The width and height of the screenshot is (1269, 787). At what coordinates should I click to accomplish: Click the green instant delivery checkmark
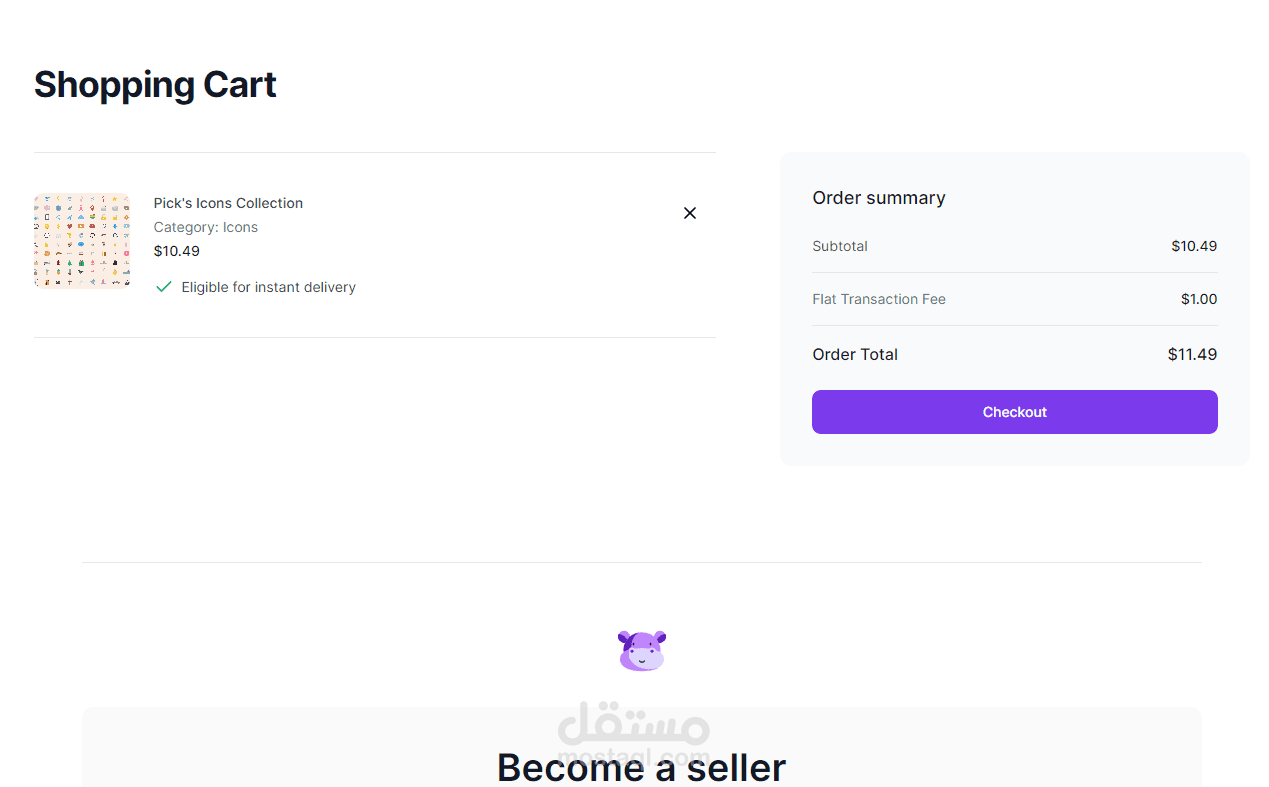point(164,287)
